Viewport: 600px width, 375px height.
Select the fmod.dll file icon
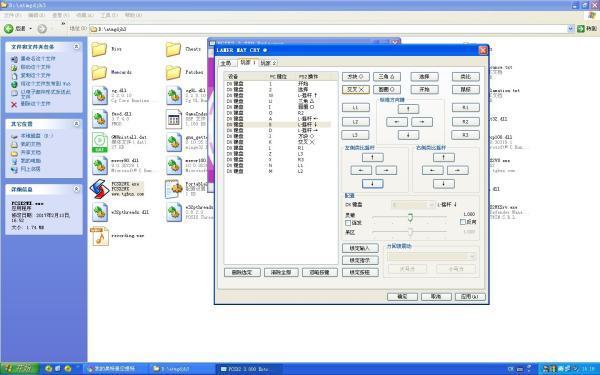tap(99, 119)
